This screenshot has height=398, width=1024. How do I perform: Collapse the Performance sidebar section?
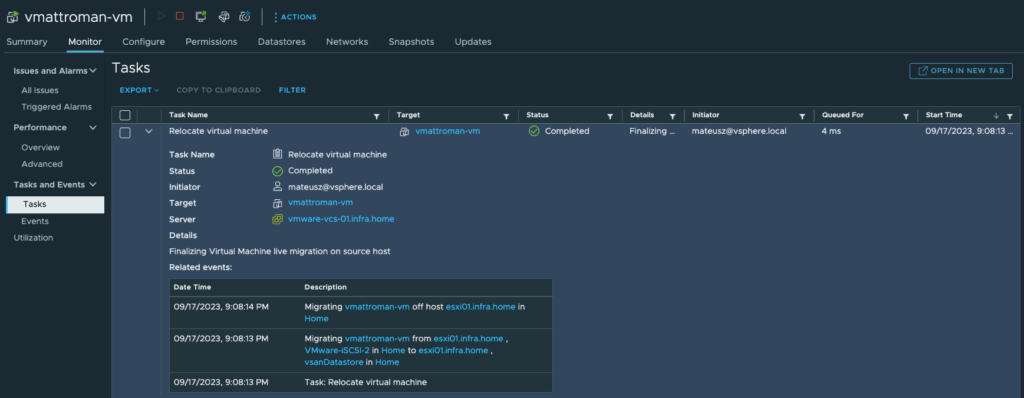(93, 127)
